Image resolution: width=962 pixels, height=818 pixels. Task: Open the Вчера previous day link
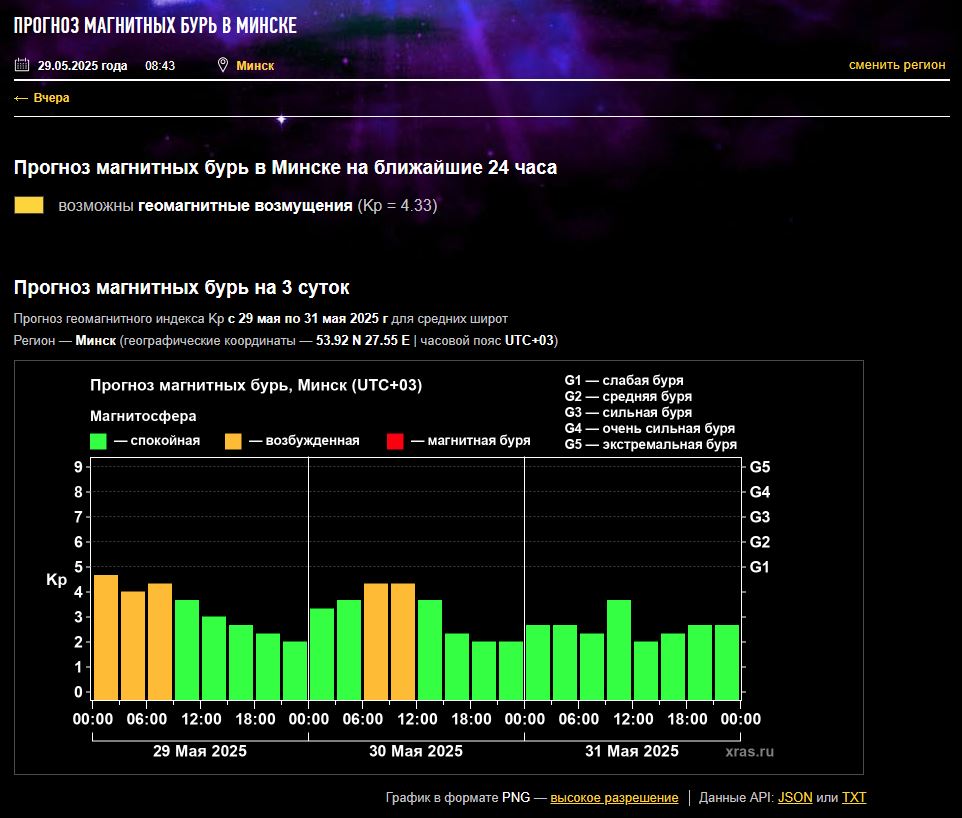(51, 98)
